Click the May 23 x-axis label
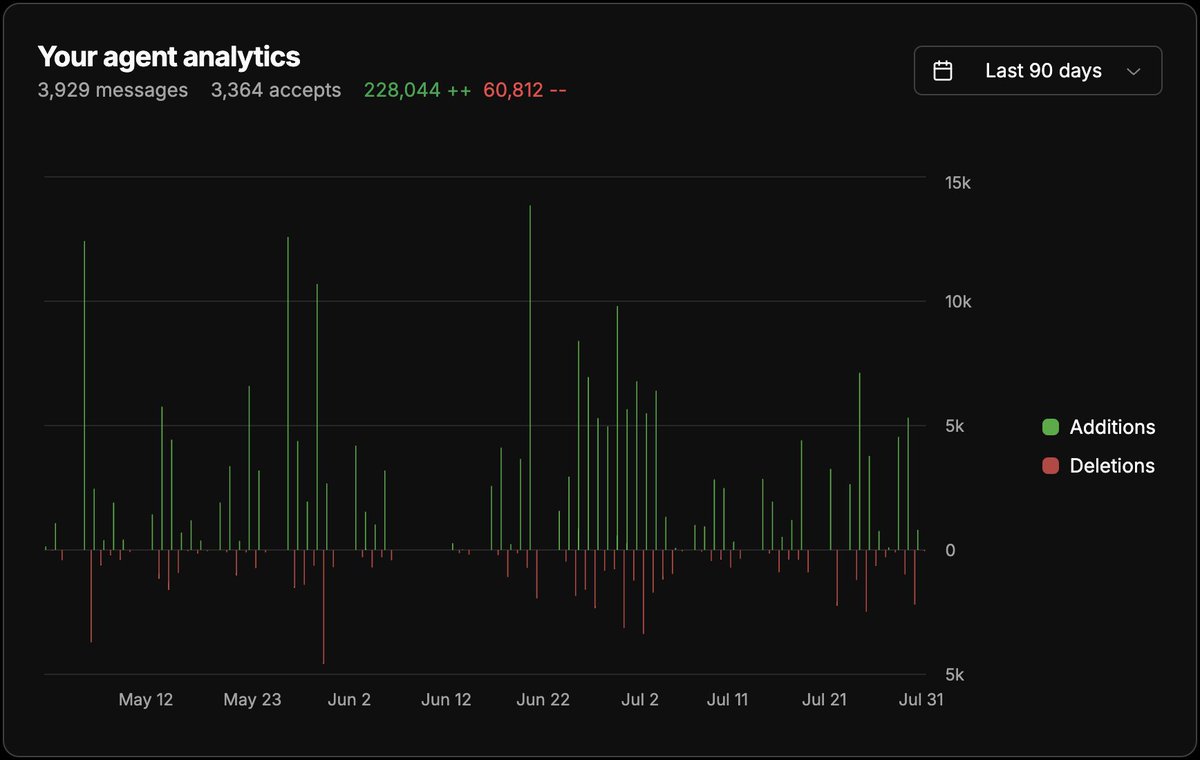The height and width of the screenshot is (760, 1200). 252,700
